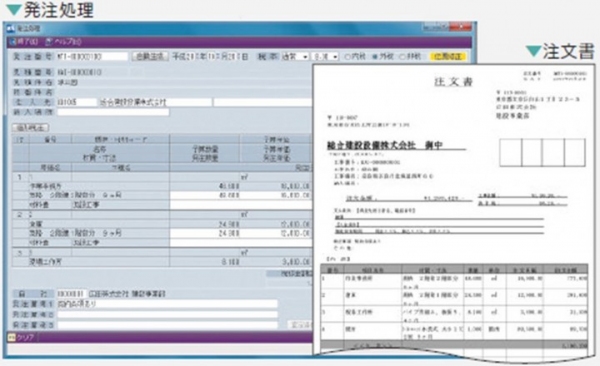600x366 pixels.
Task: Open the tax rate percentage dropdown
Action: 325,57
